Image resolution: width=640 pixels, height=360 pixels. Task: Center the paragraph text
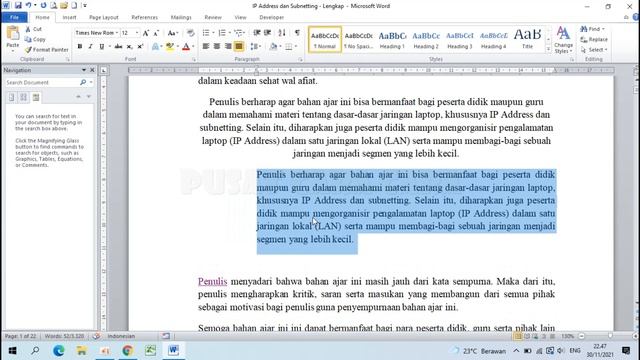pos(217,47)
